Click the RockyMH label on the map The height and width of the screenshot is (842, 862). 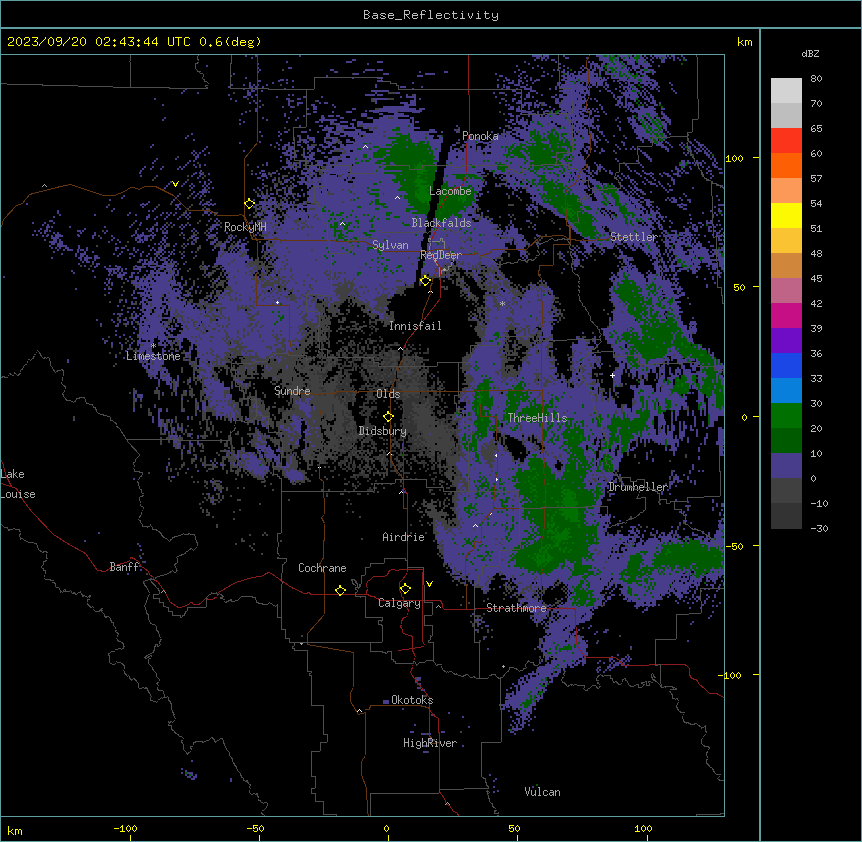(245, 226)
